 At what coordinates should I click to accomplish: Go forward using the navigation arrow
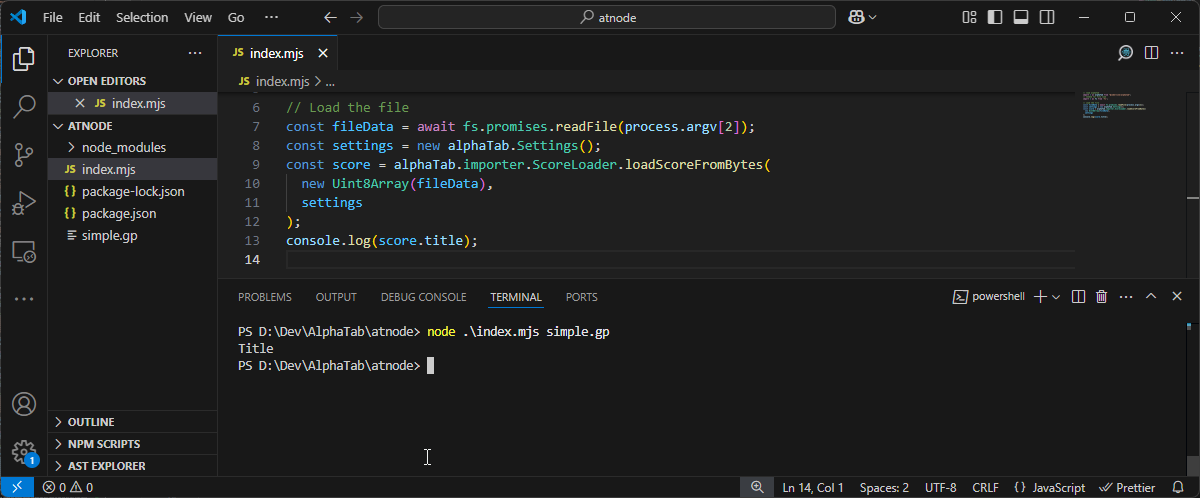pyautogui.click(x=357, y=17)
